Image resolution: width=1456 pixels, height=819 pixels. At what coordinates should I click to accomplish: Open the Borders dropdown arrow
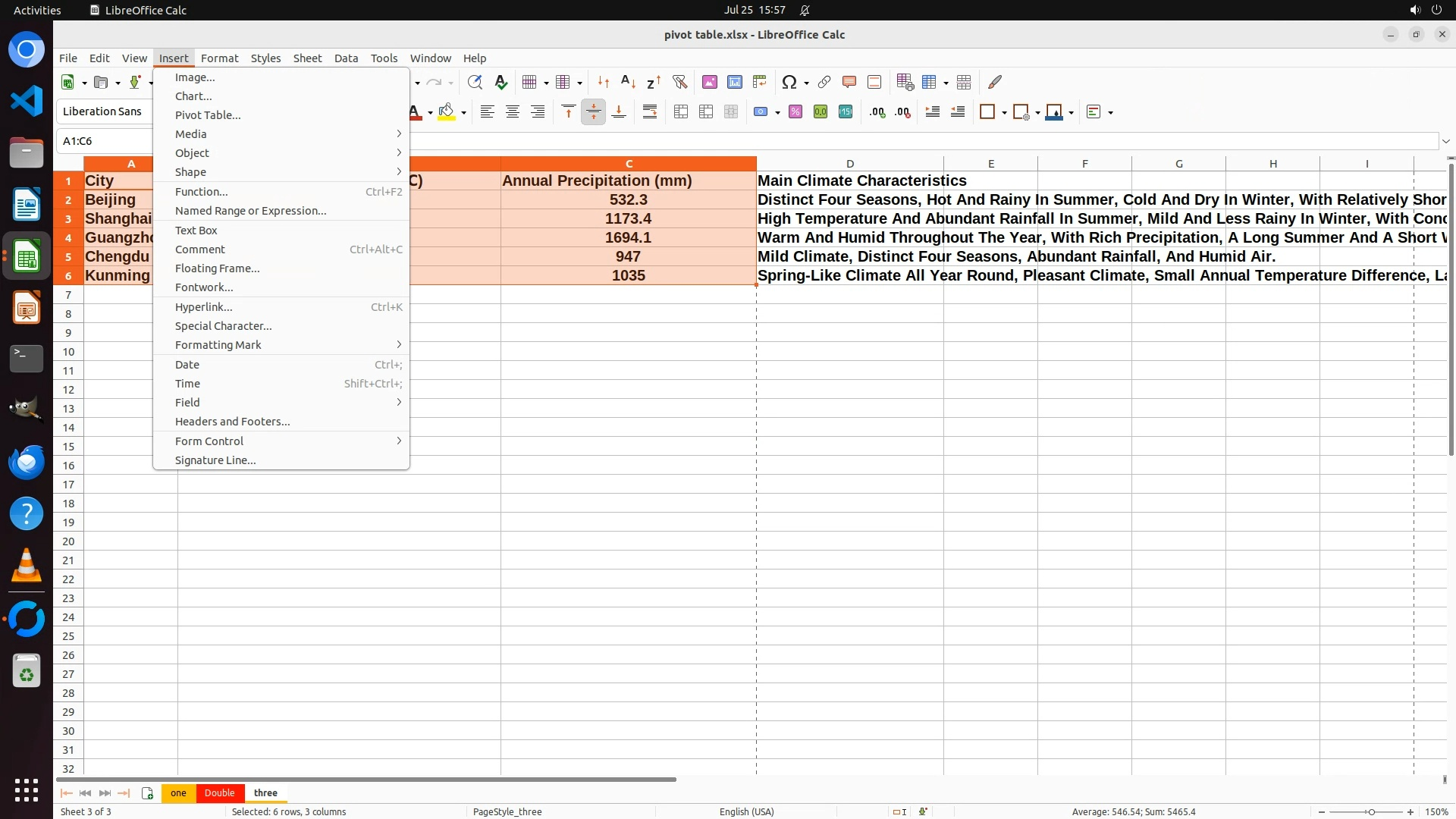tap(1004, 113)
